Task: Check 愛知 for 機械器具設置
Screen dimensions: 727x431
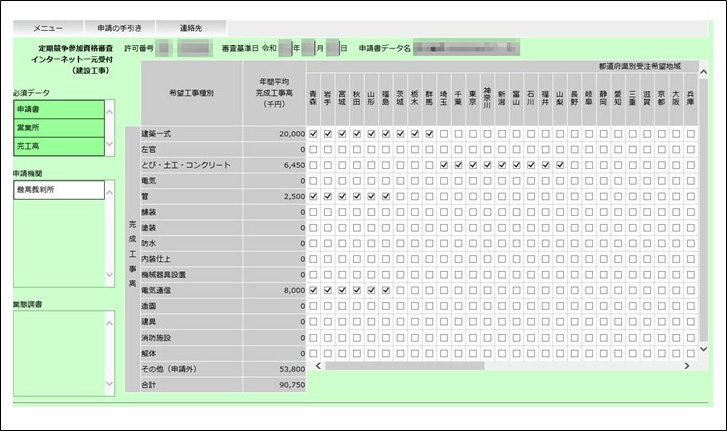Action: [618, 275]
